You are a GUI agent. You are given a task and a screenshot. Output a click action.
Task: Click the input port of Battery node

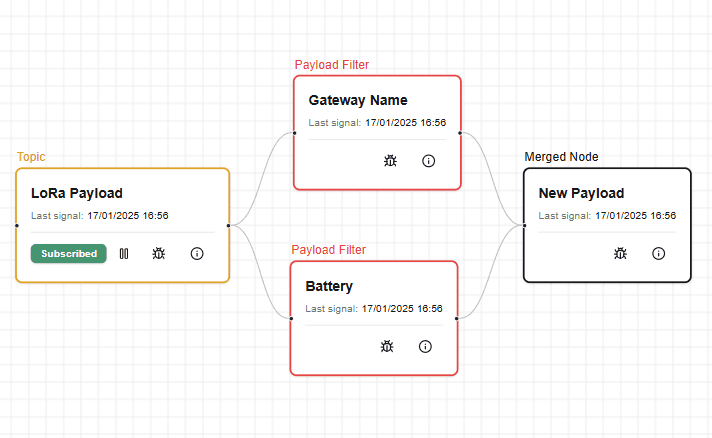click(291, 318)
